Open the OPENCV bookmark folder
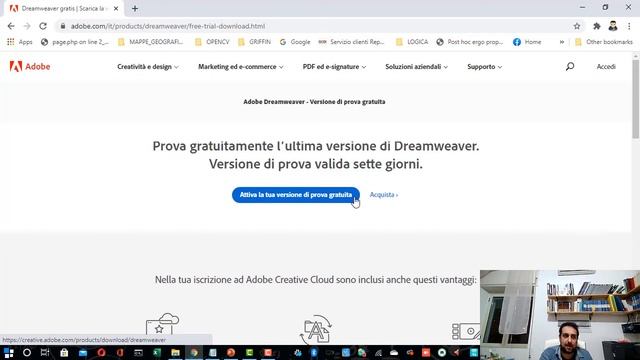640x360 pixels. [212, 42]
